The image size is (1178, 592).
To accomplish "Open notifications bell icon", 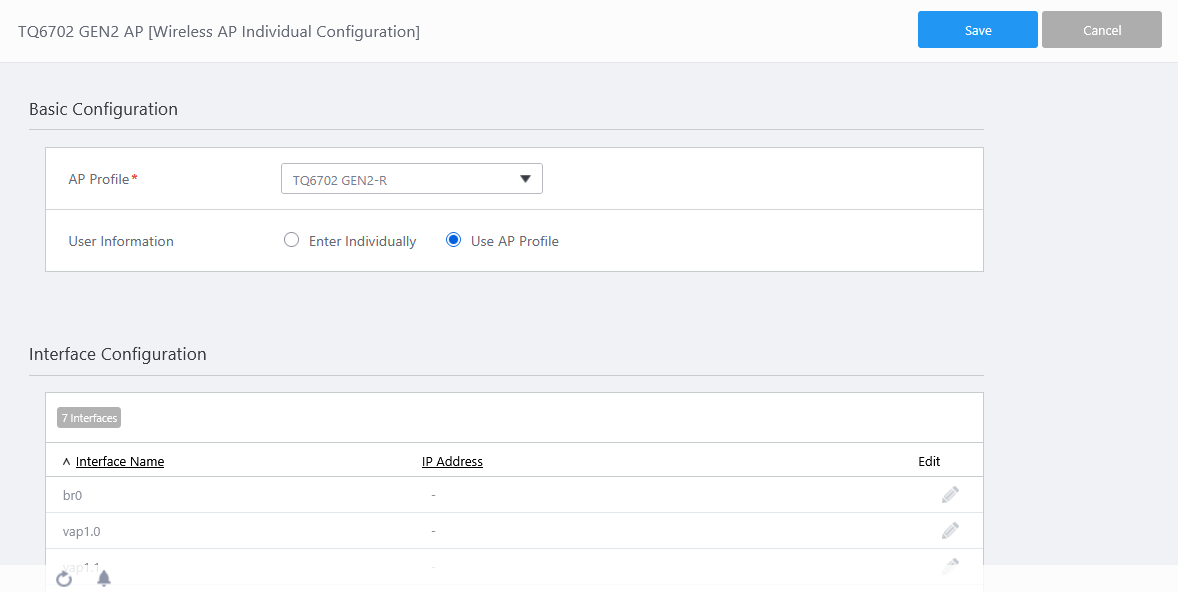I will point(104,578).
